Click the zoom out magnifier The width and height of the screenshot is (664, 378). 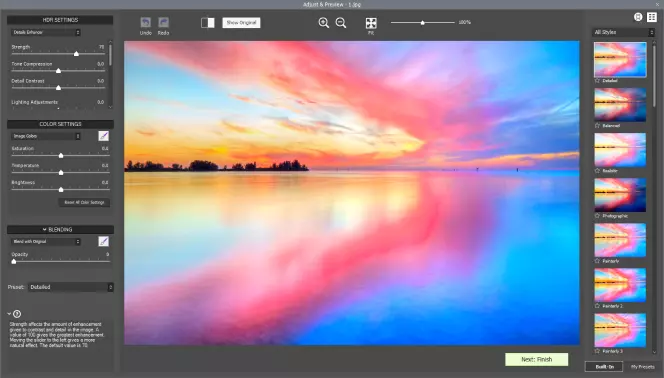[341, 23]
